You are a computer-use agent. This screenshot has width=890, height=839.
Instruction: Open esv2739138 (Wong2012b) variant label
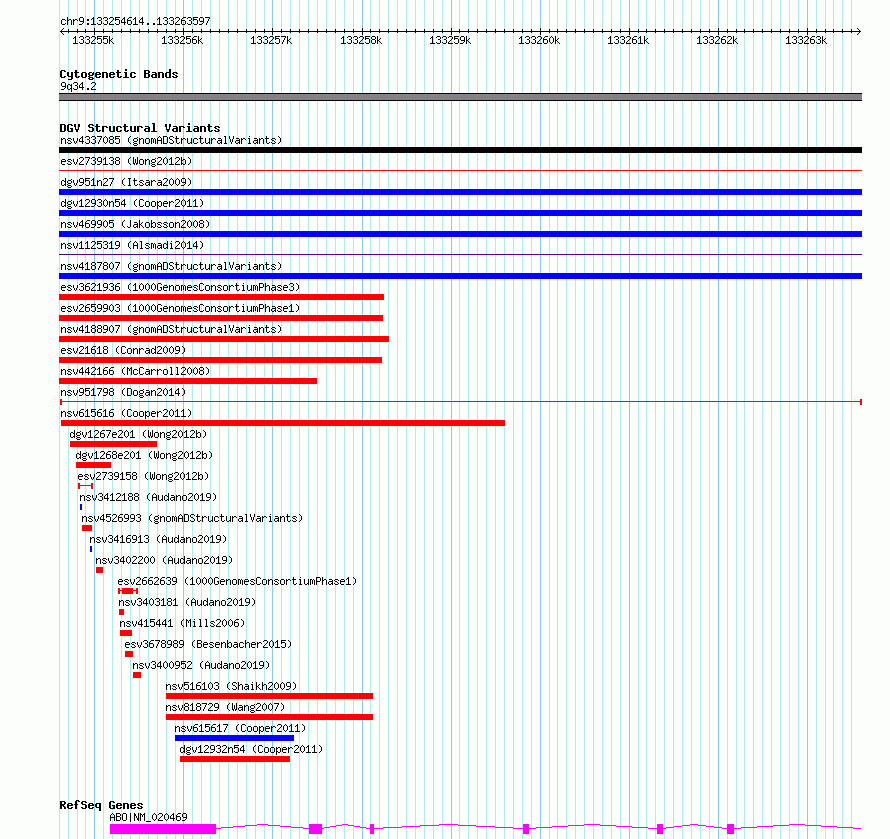pos(126,161)
